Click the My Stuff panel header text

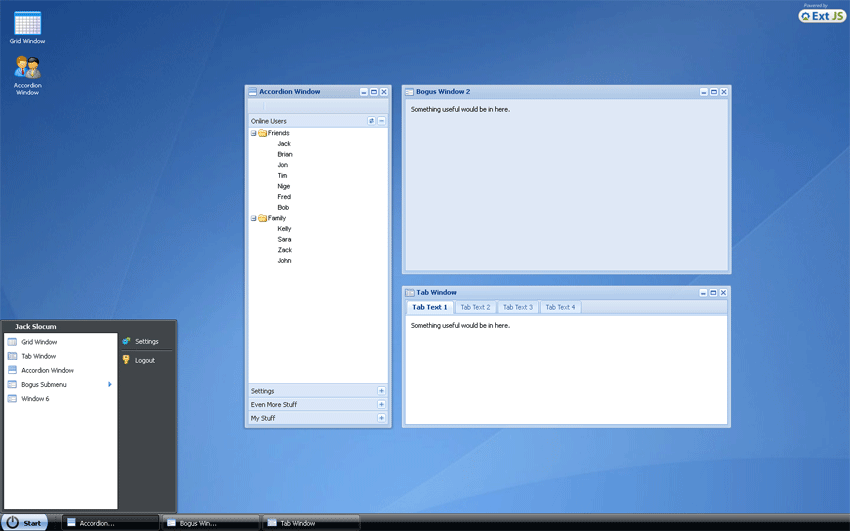[x=263, y=418]
